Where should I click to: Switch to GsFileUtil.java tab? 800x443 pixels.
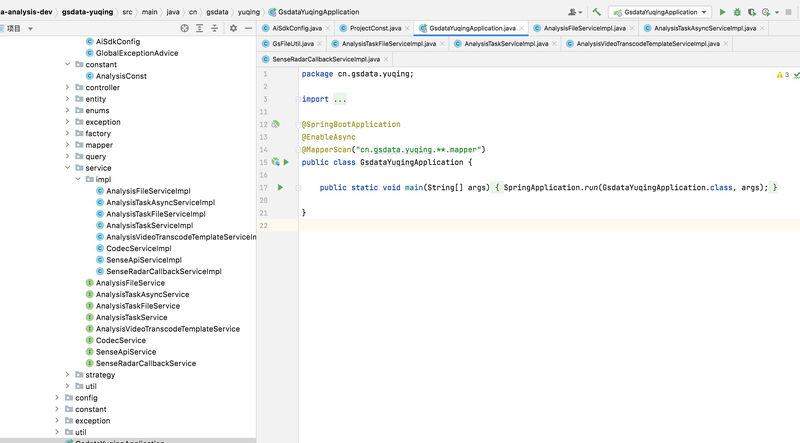pos(293,44)
